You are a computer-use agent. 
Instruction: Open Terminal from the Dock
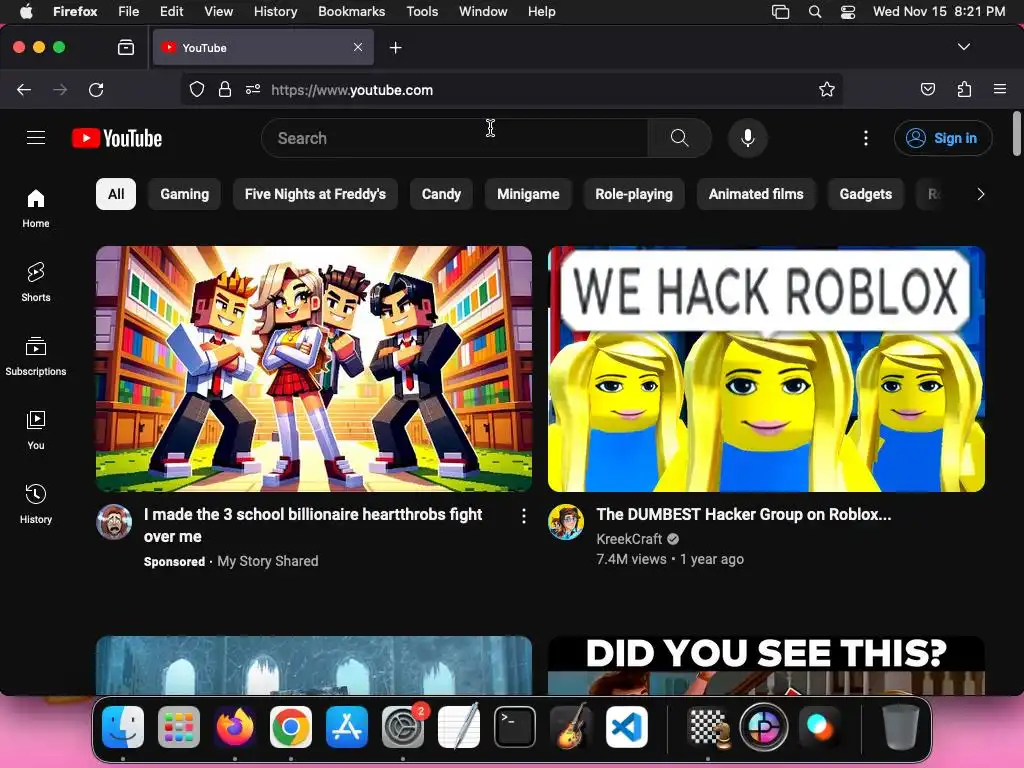(x=515, y=727)
